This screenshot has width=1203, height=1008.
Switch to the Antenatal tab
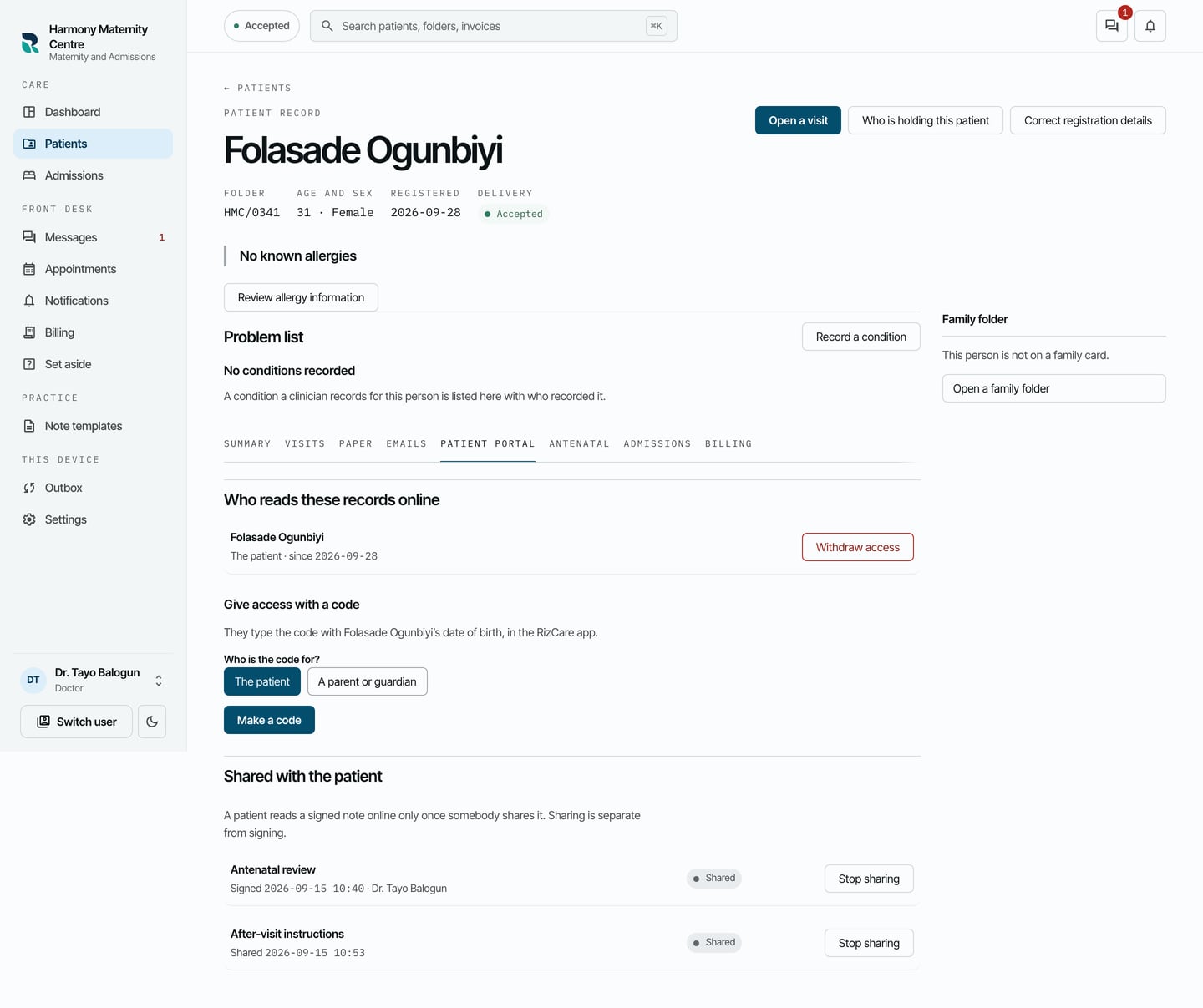pos(580,443)
